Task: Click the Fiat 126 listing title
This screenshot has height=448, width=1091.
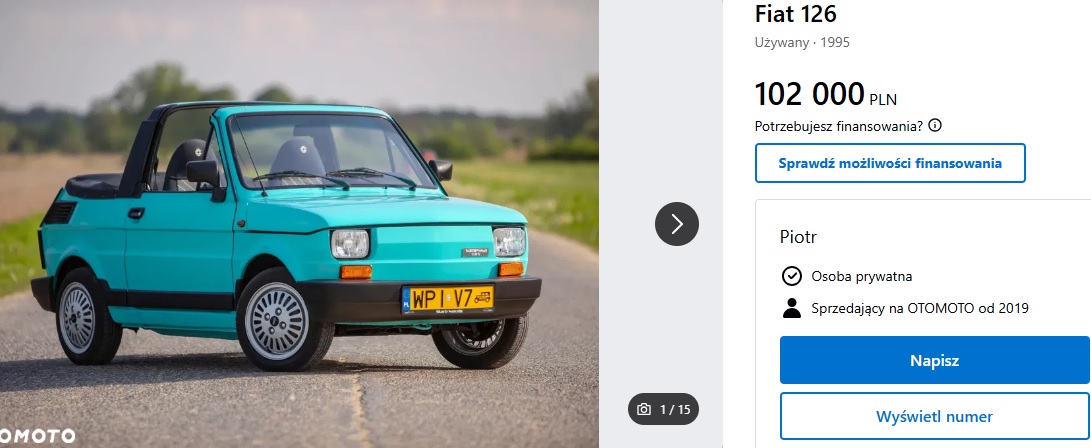Action: 795,14
